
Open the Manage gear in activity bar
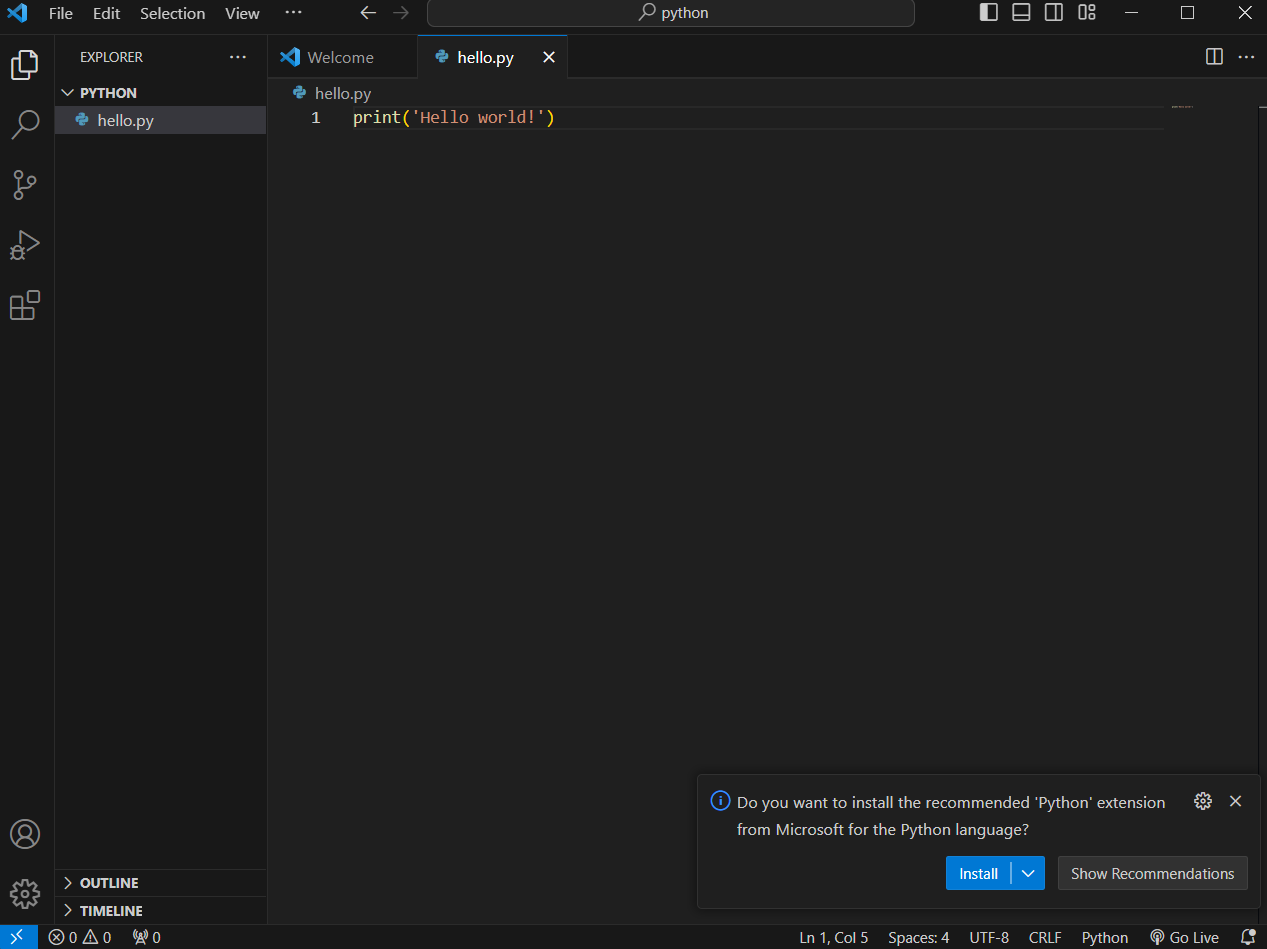[25, 893]
